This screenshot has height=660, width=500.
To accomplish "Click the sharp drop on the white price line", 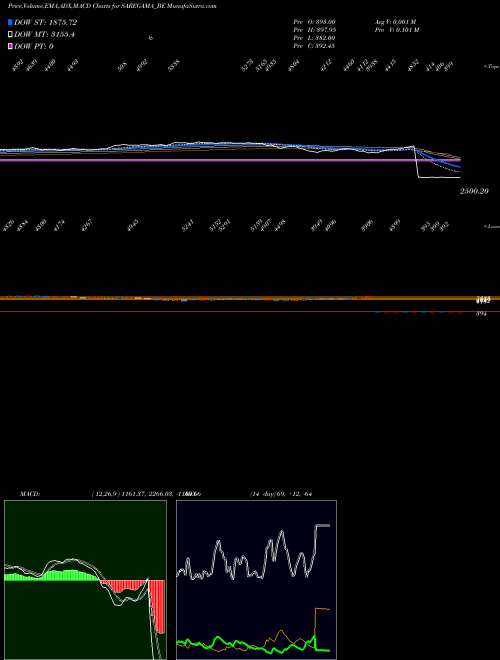I will tap(416, 162).
